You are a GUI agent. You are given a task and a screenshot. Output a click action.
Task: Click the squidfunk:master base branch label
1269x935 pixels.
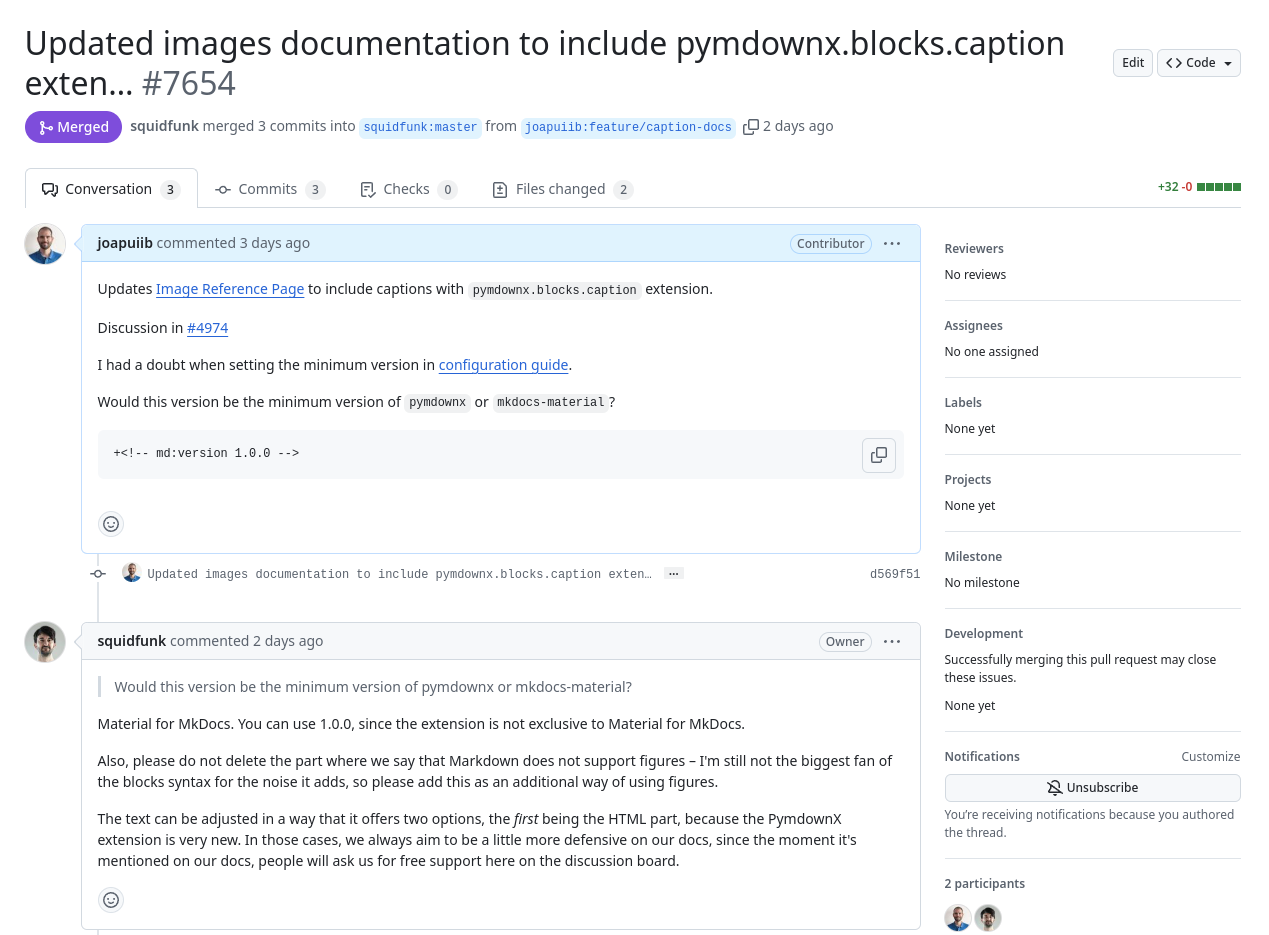click(x=420, y=127)
